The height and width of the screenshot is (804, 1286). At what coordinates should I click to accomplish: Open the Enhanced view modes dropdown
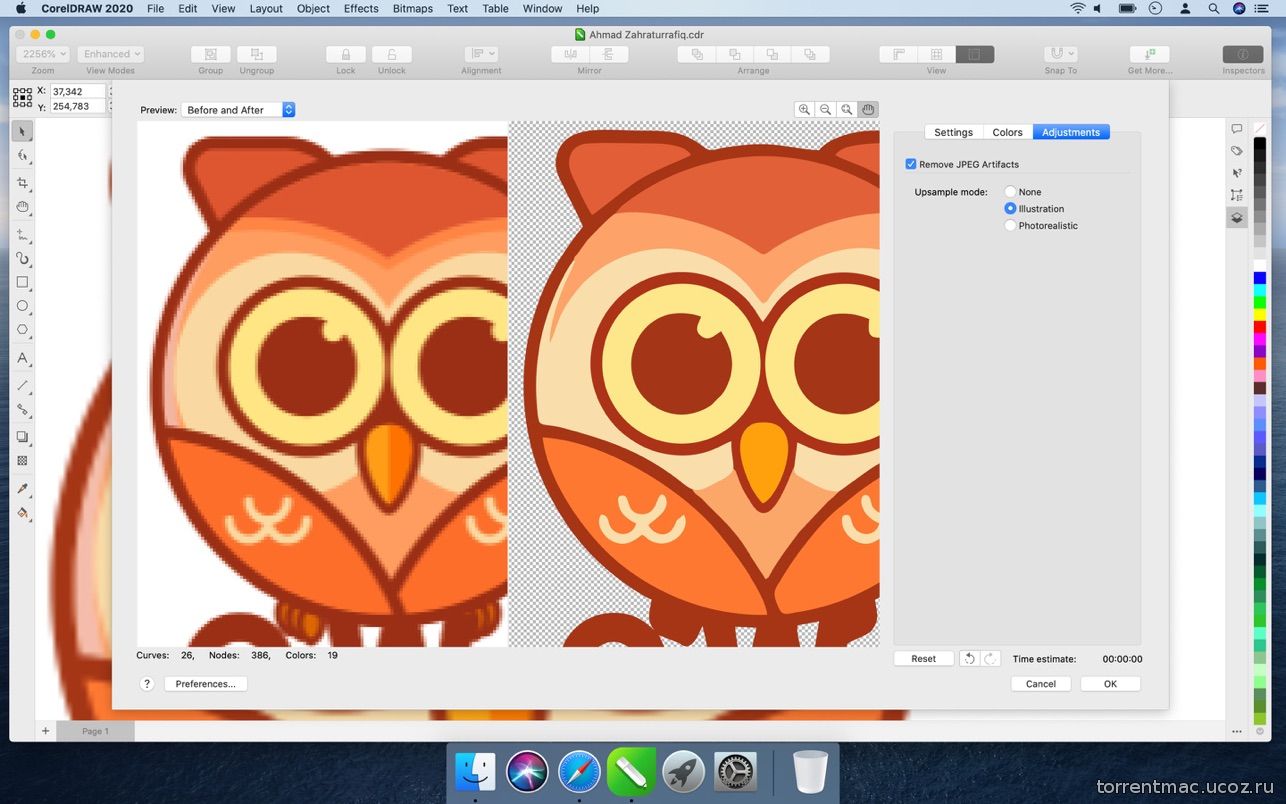coord(110,54)
